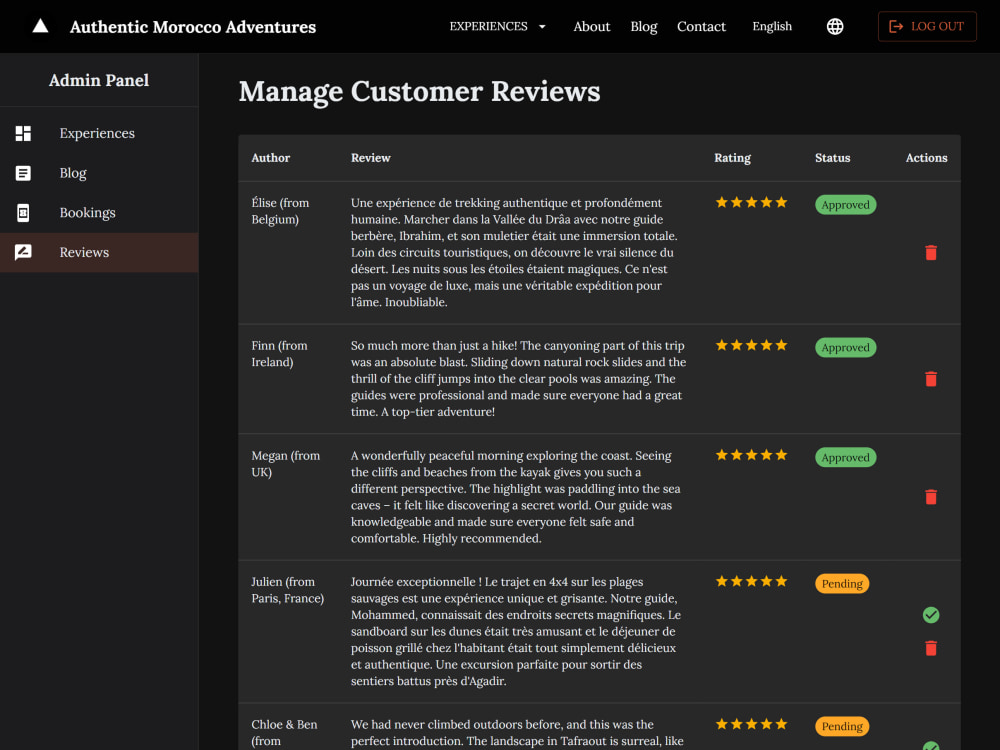Select author Finn (from Ireland)
Screen dimensions: 1000x750
[279, 354]
